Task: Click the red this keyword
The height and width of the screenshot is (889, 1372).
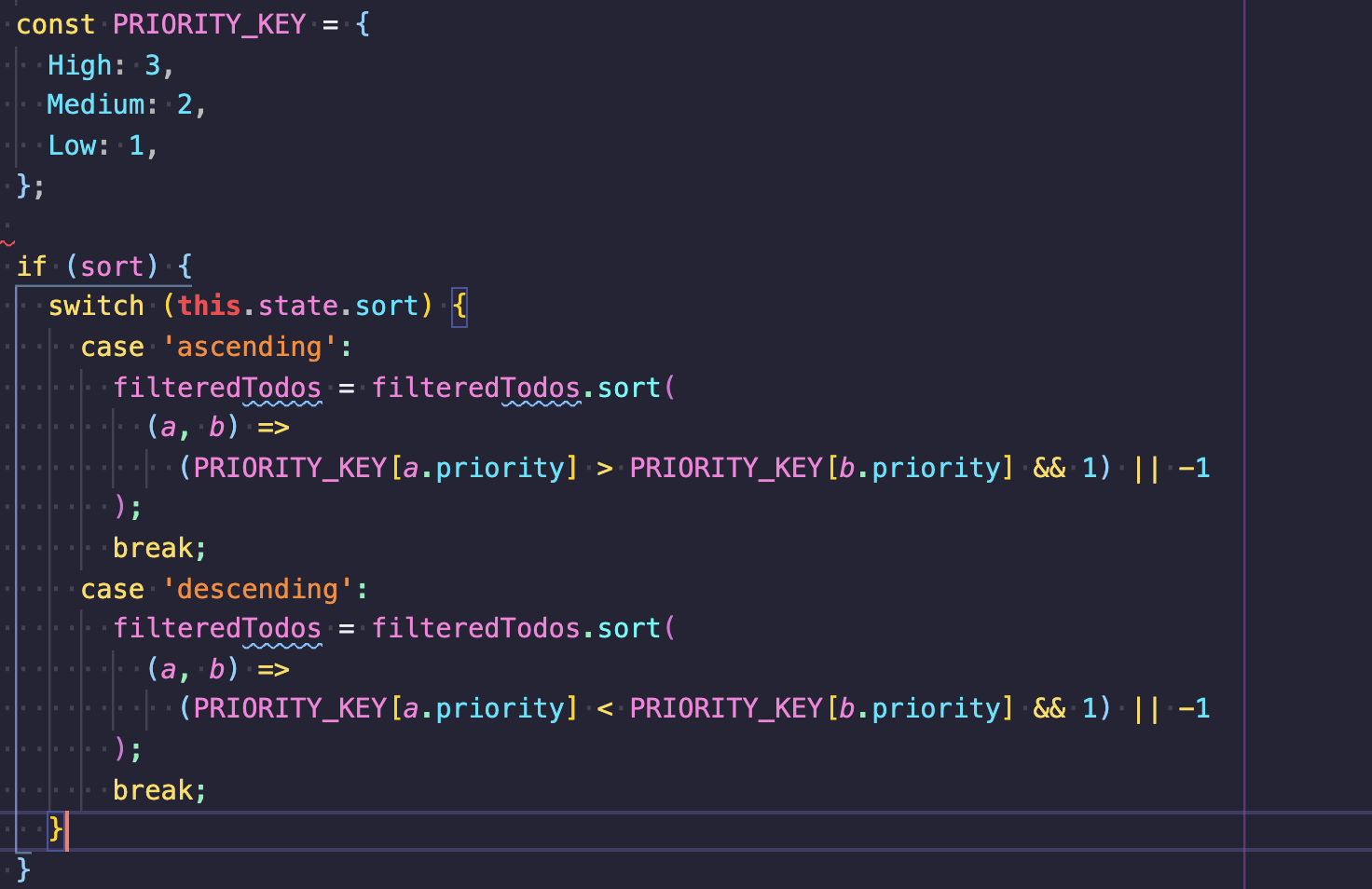Action: (x=209, y=306)
